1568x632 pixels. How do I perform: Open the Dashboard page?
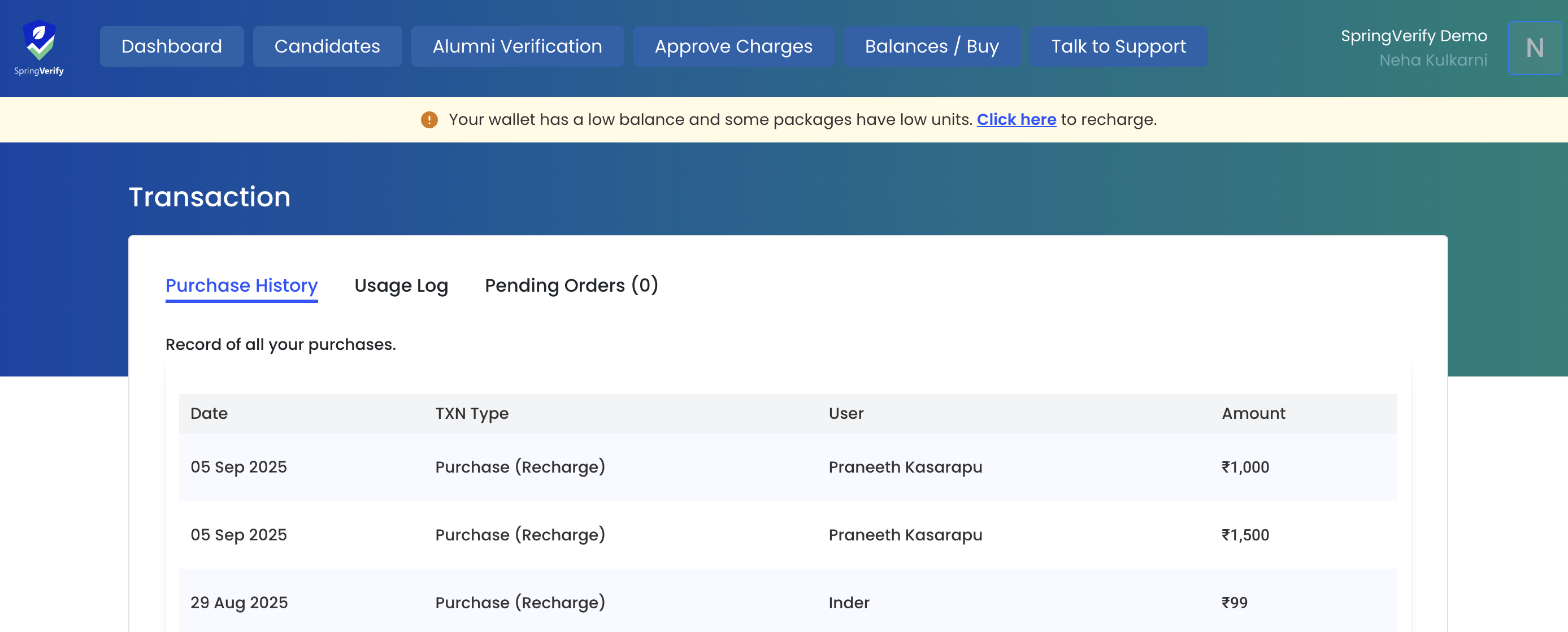point(172,46)
